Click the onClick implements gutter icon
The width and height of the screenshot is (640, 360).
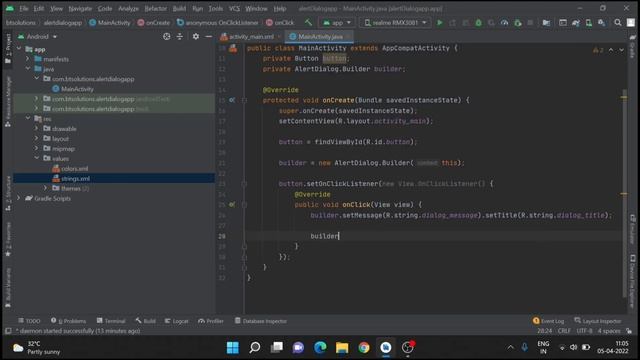(232, 204)
